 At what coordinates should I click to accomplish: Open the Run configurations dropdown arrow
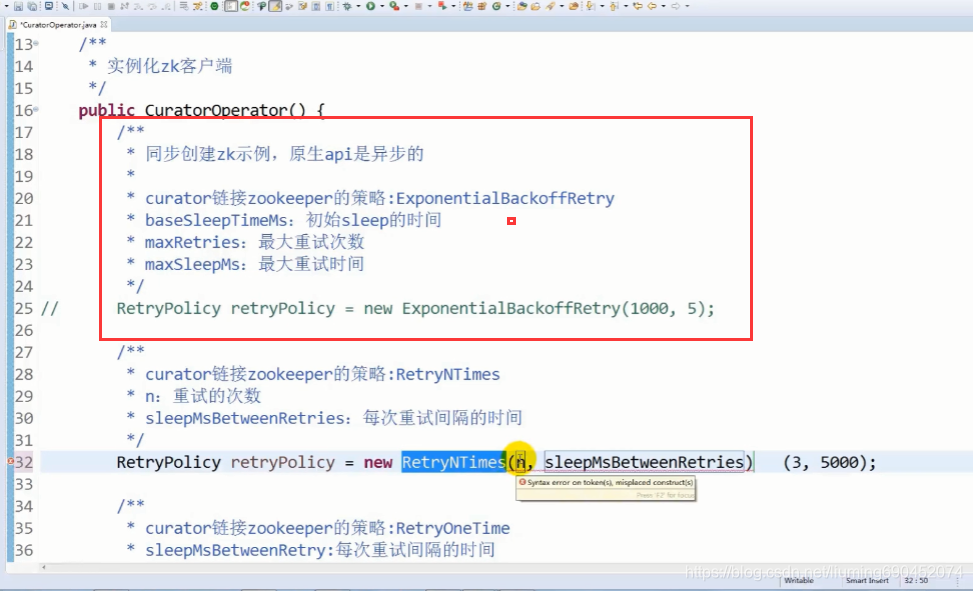tap(381, 7)
